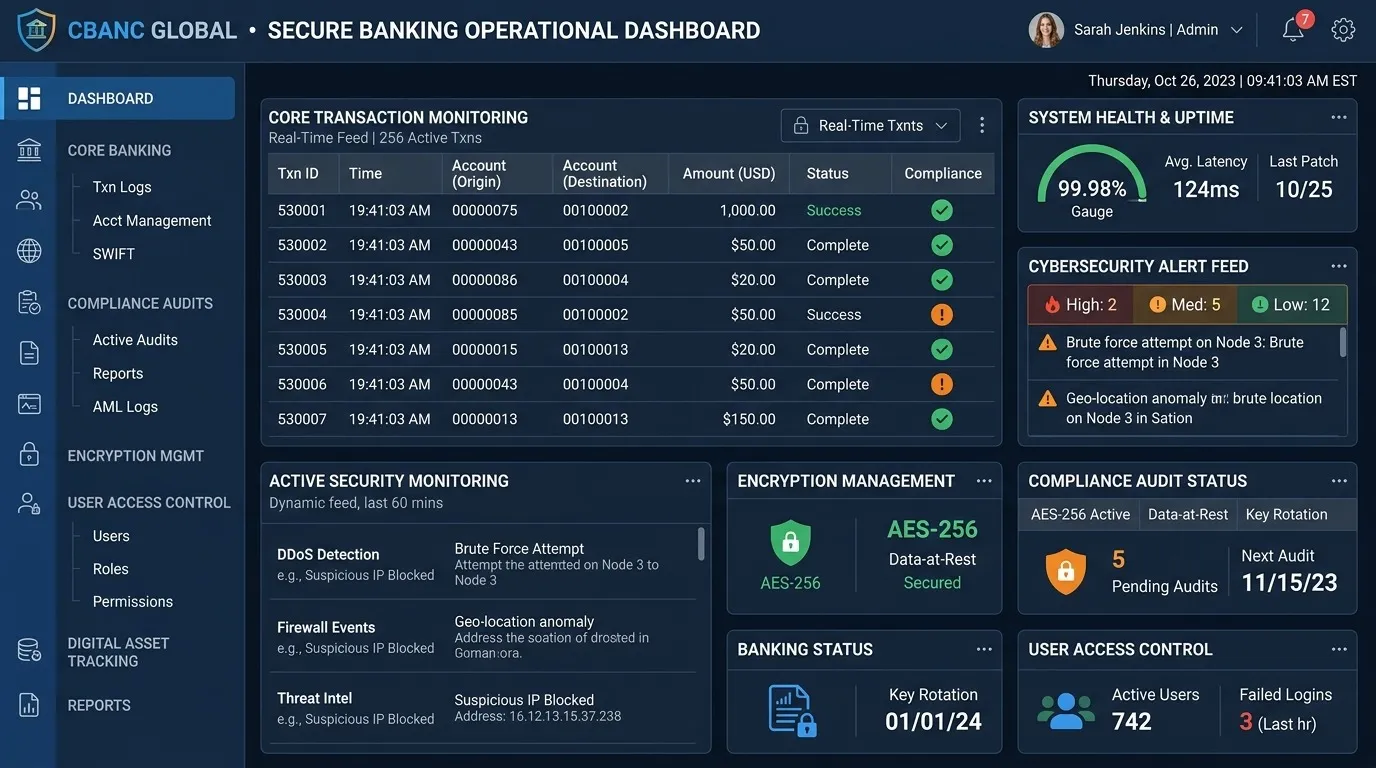
Task: Open Encryption Management panel options menu
Action: coord(984,481)
